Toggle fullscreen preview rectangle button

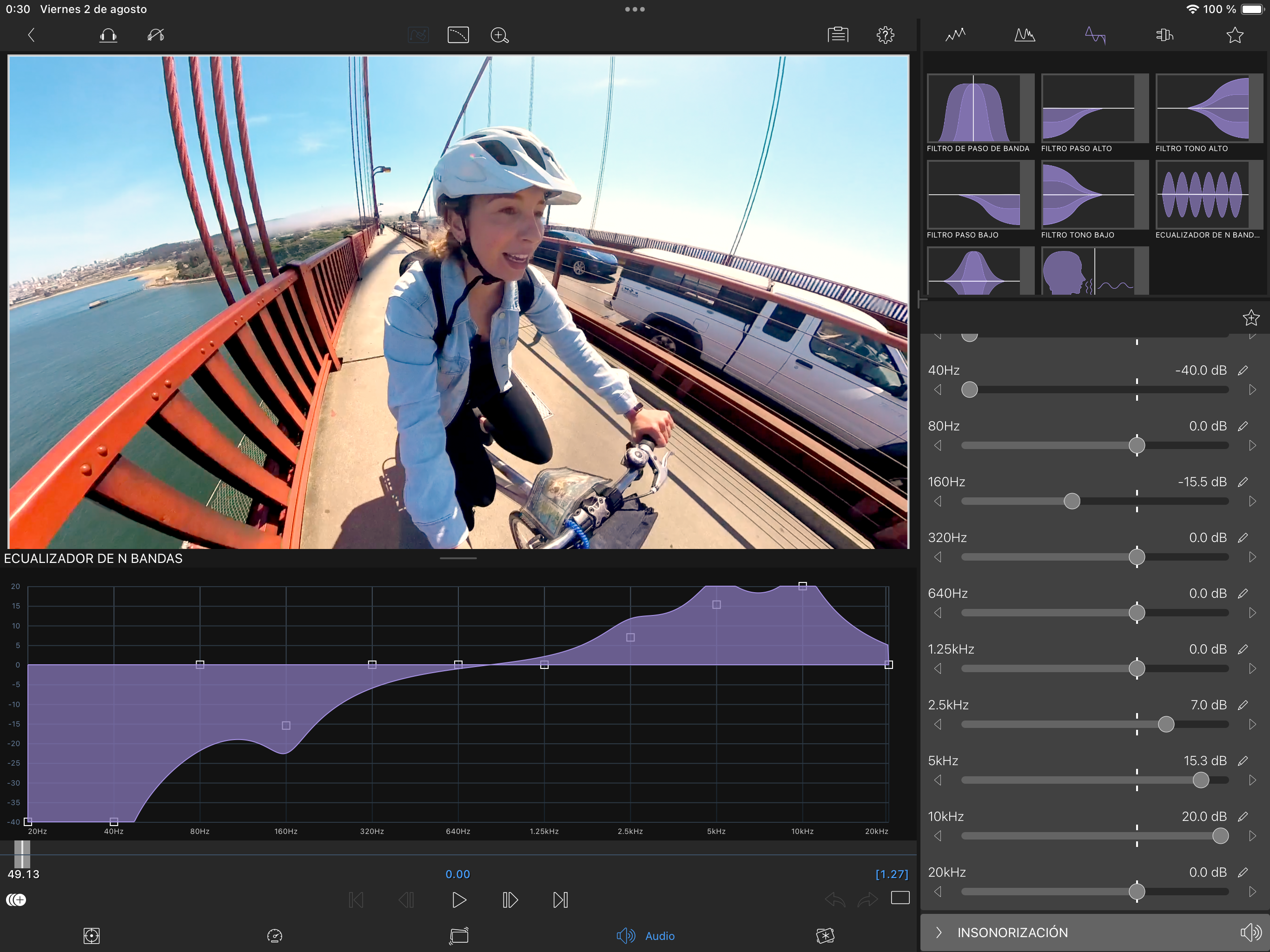900,898
